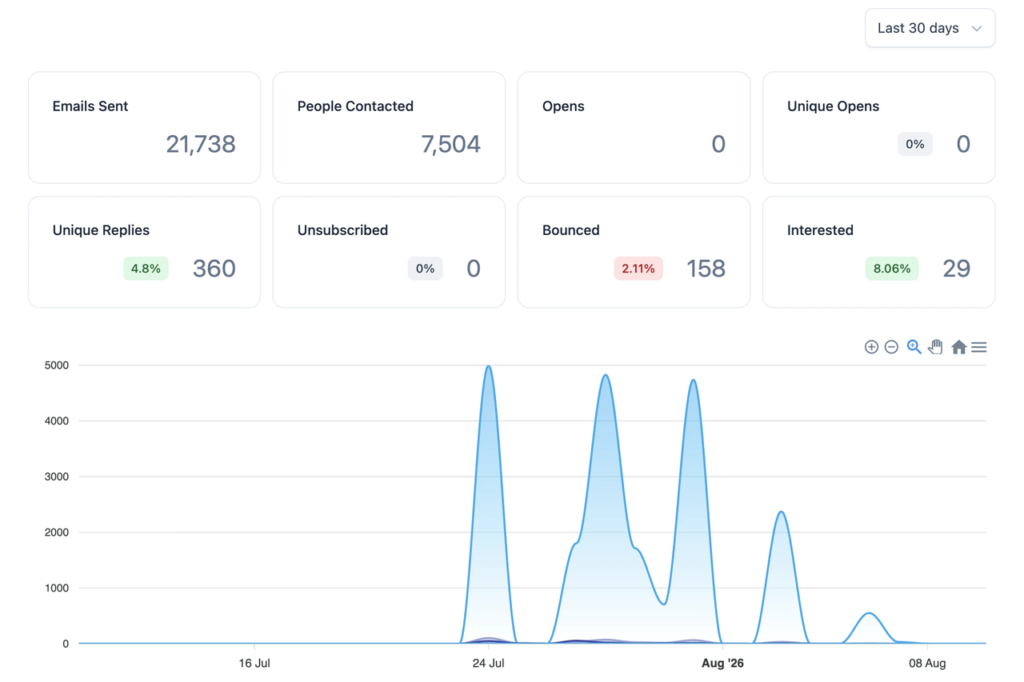The height and width of the screenshot is (682, 1024).
Task: Click the chart zoom out minus icon
Action: (891, 347)
